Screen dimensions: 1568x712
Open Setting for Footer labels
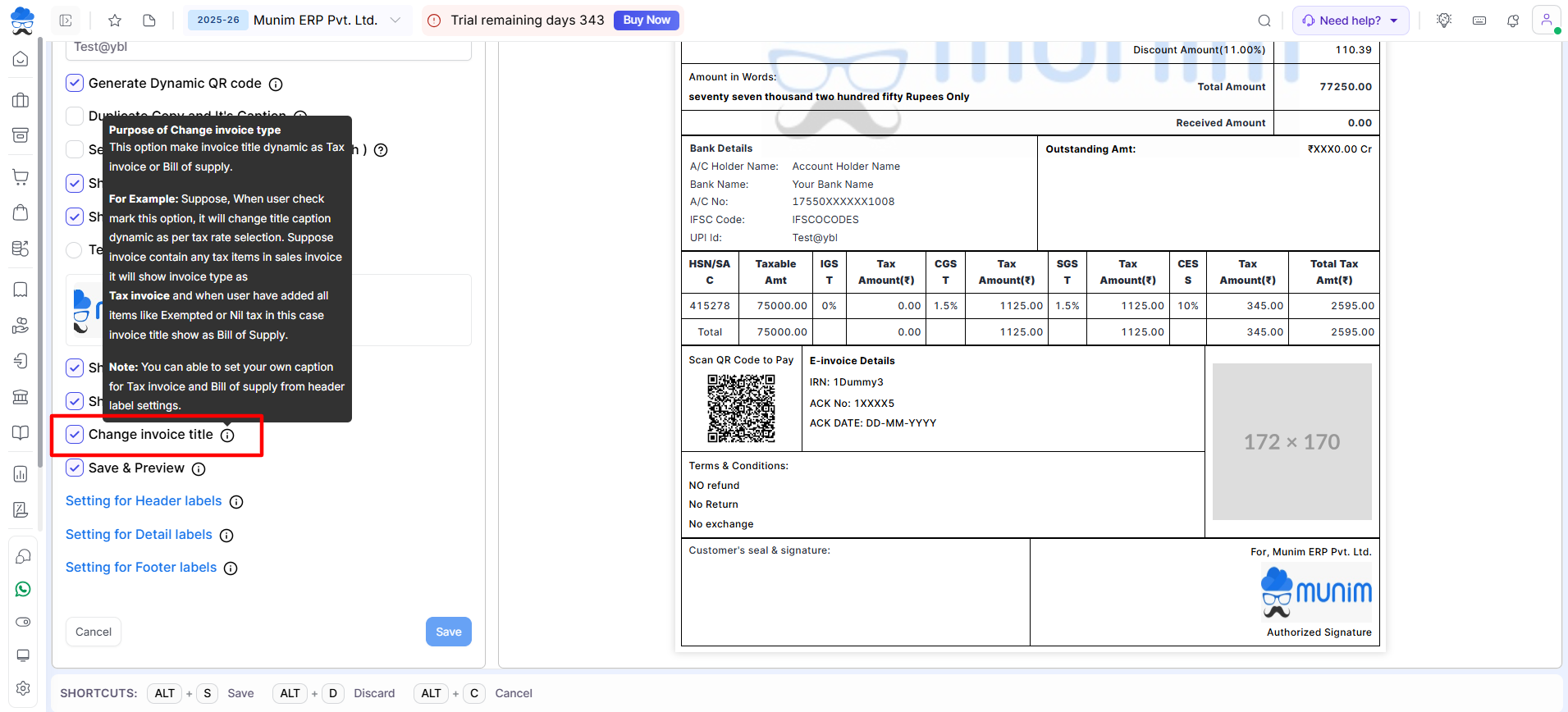click(141, 568)
